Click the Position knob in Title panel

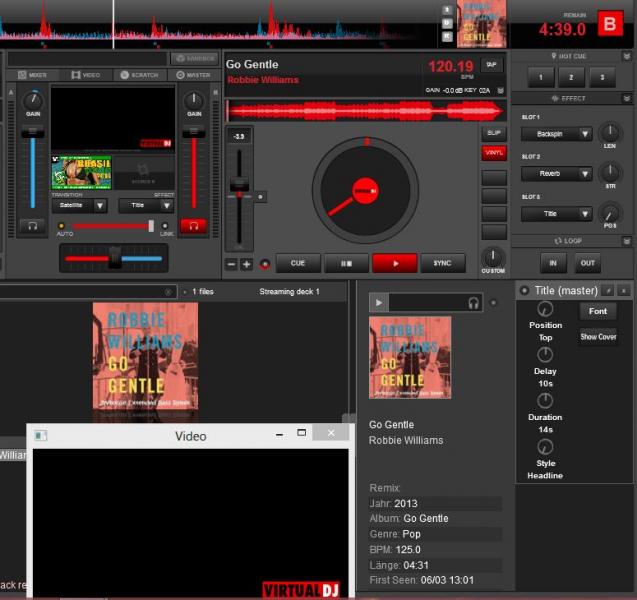pos(545,311)
